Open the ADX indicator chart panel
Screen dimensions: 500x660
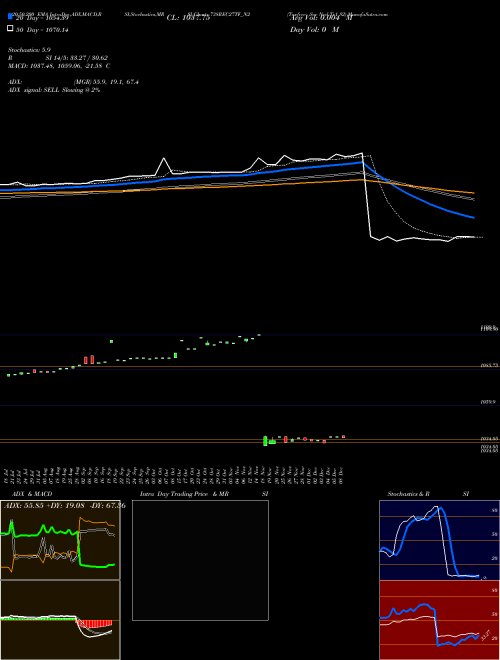click(x=60, y=540)
